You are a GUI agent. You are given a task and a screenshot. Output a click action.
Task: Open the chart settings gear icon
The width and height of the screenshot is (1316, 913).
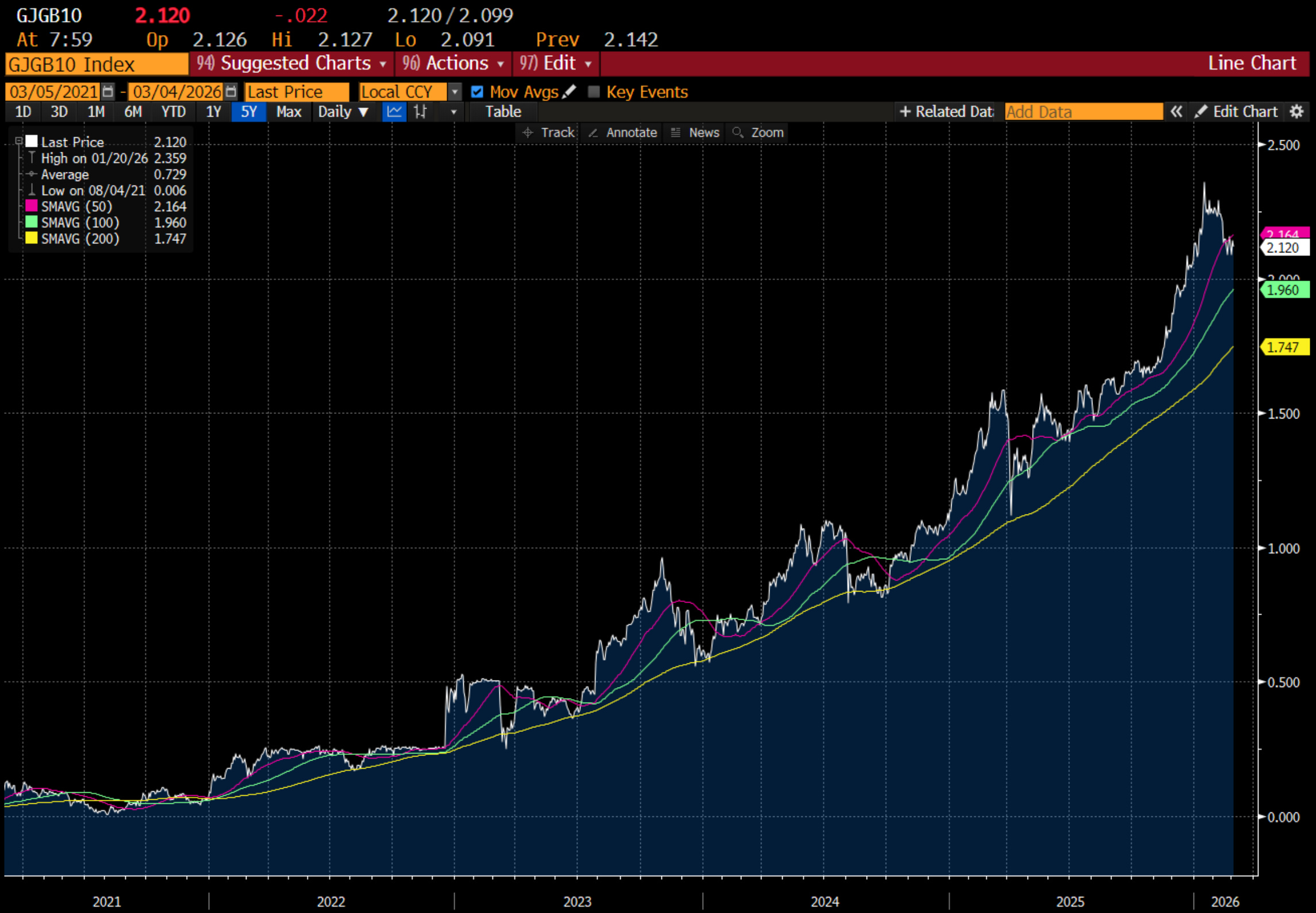coord(1296,112)
